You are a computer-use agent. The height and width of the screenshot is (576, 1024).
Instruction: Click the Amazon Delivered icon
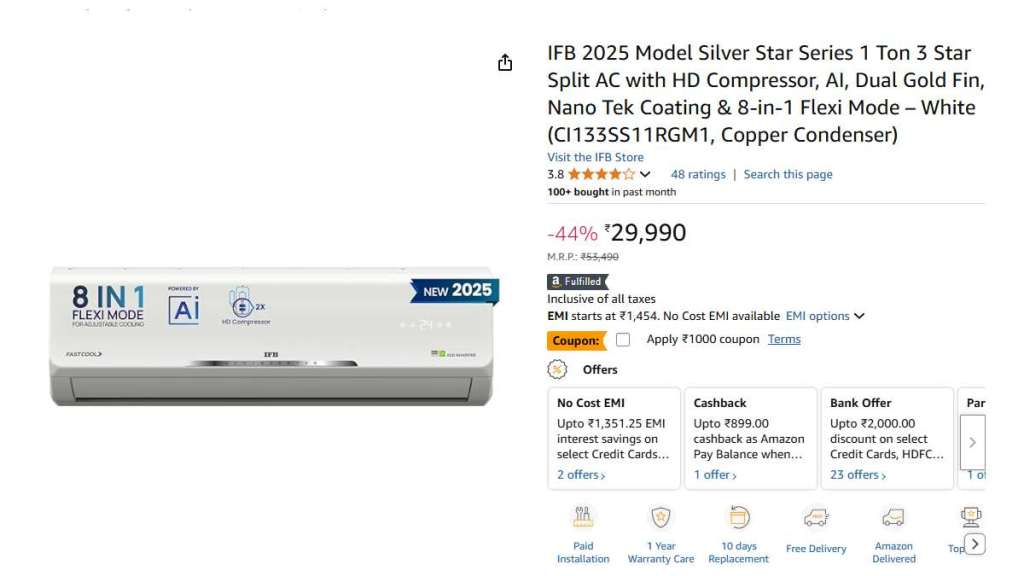tap(893, 517)
